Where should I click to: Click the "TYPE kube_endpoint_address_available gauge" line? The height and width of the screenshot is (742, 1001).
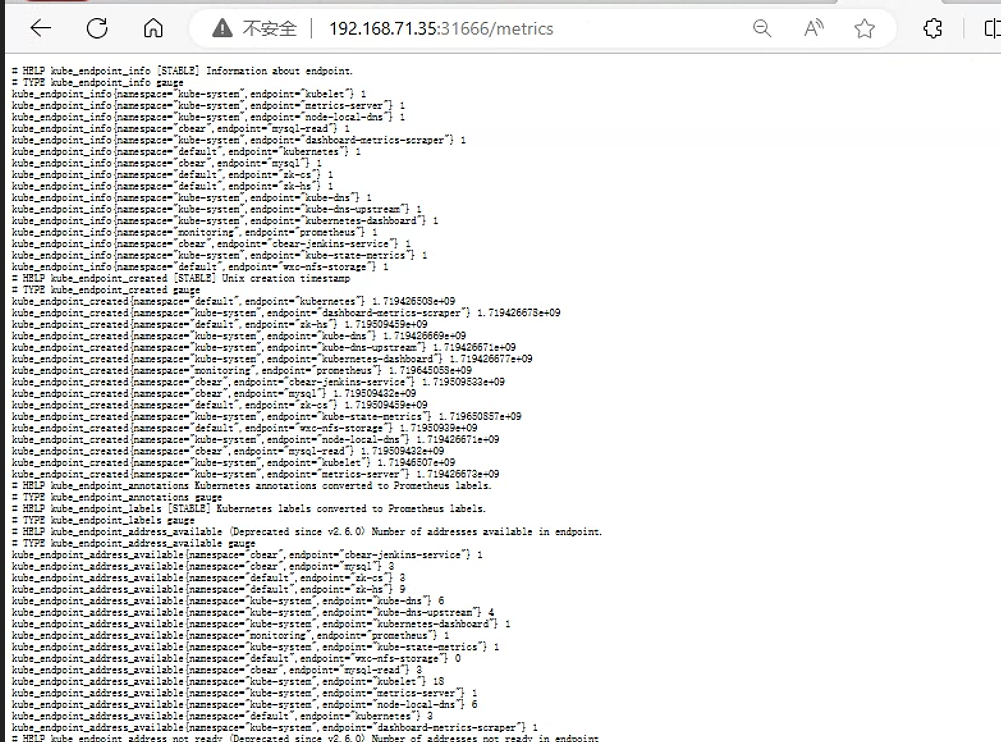[x=133, y=542]
